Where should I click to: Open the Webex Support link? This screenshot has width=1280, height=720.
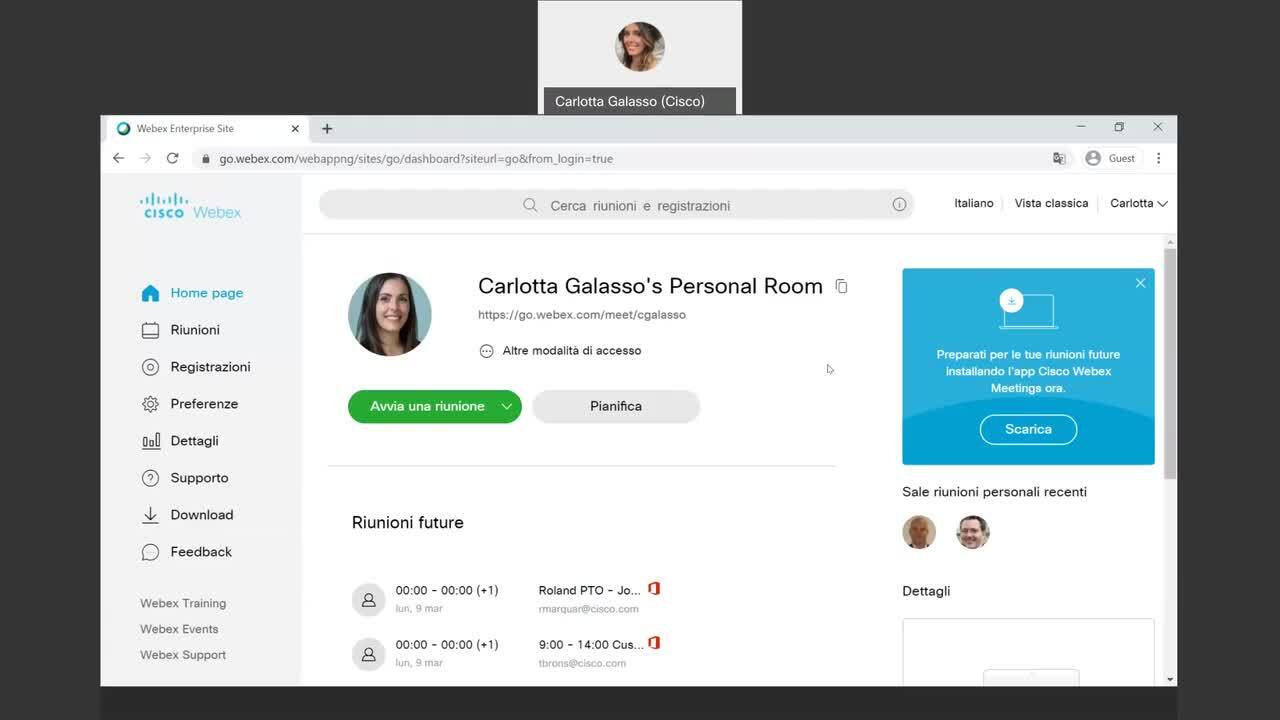183,655
